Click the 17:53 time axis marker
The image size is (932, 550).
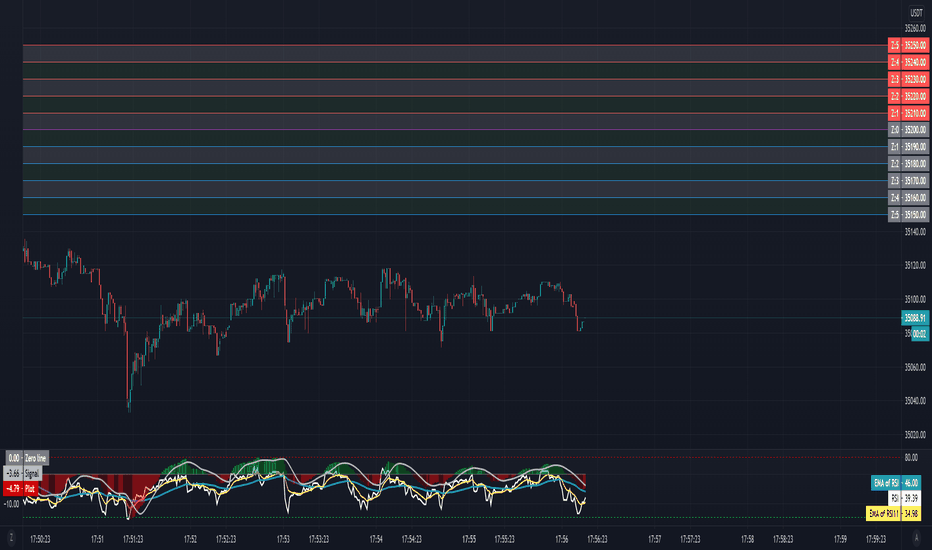pos(283,539)
